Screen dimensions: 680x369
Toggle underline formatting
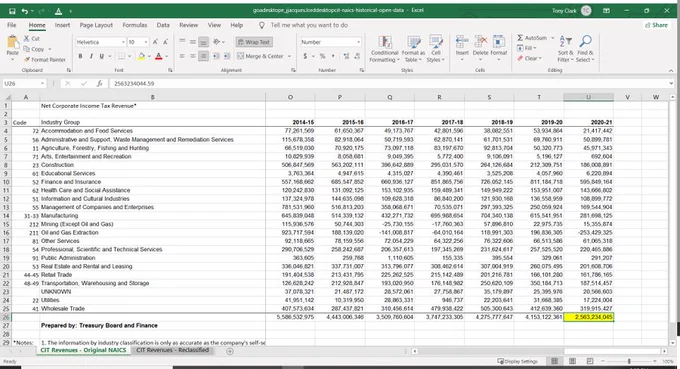[101, 56]
